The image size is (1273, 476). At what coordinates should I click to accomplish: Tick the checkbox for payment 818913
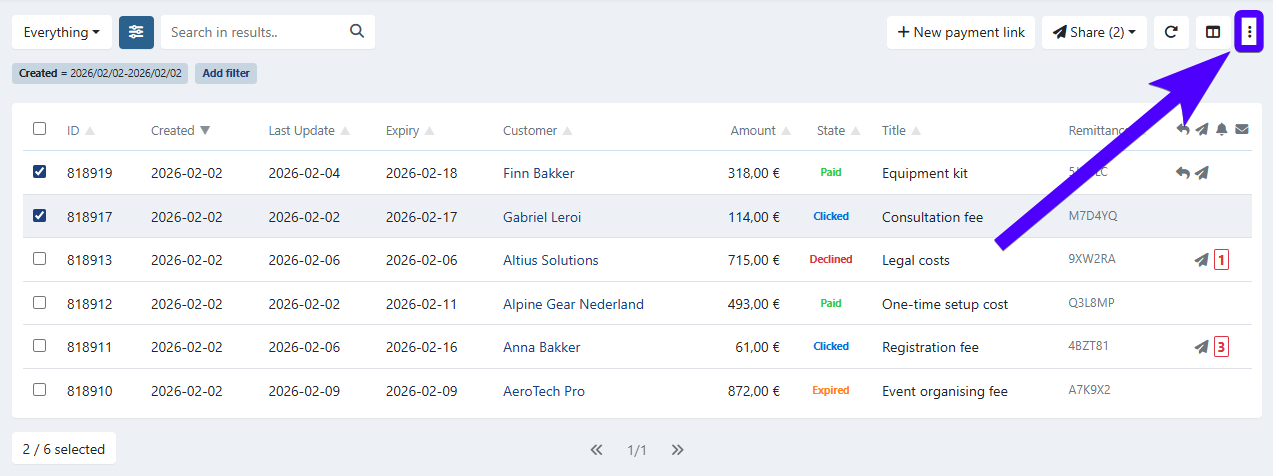(x=39, y=259)
